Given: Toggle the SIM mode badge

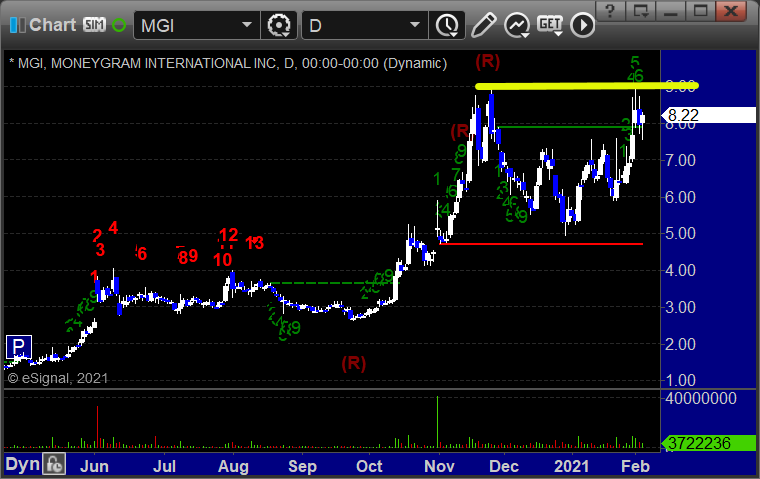Looking at the screenshot, I should pos(94,25).
